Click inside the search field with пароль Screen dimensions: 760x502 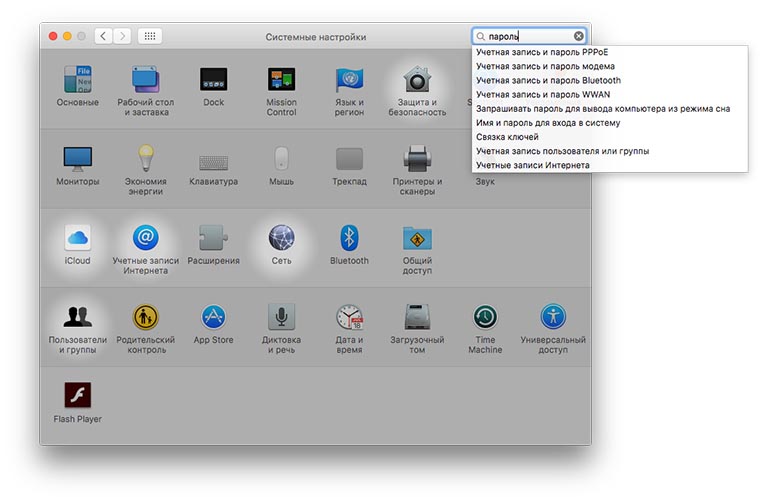point(529,36)
